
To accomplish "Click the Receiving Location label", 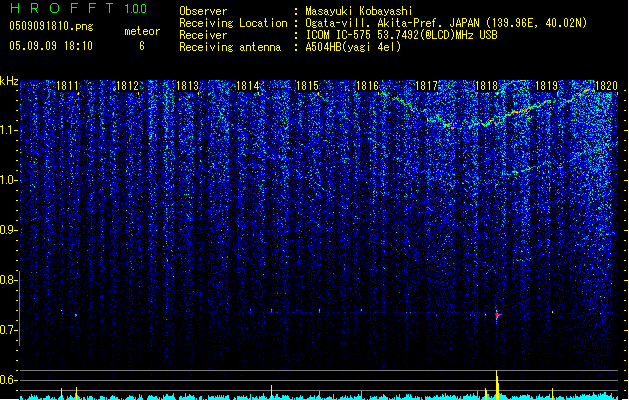I will [x=233, y=23].
